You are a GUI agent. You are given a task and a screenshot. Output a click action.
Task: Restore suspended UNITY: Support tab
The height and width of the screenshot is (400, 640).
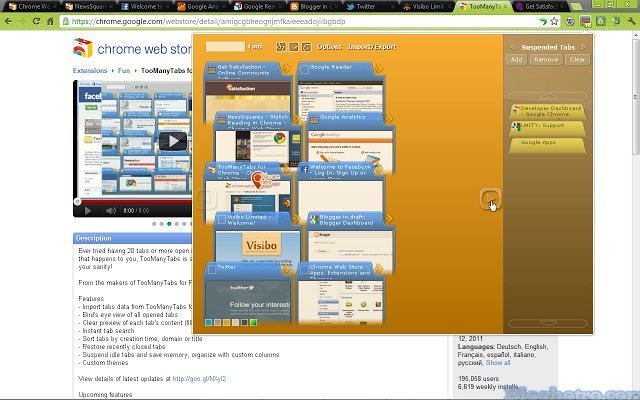[547, 128]
